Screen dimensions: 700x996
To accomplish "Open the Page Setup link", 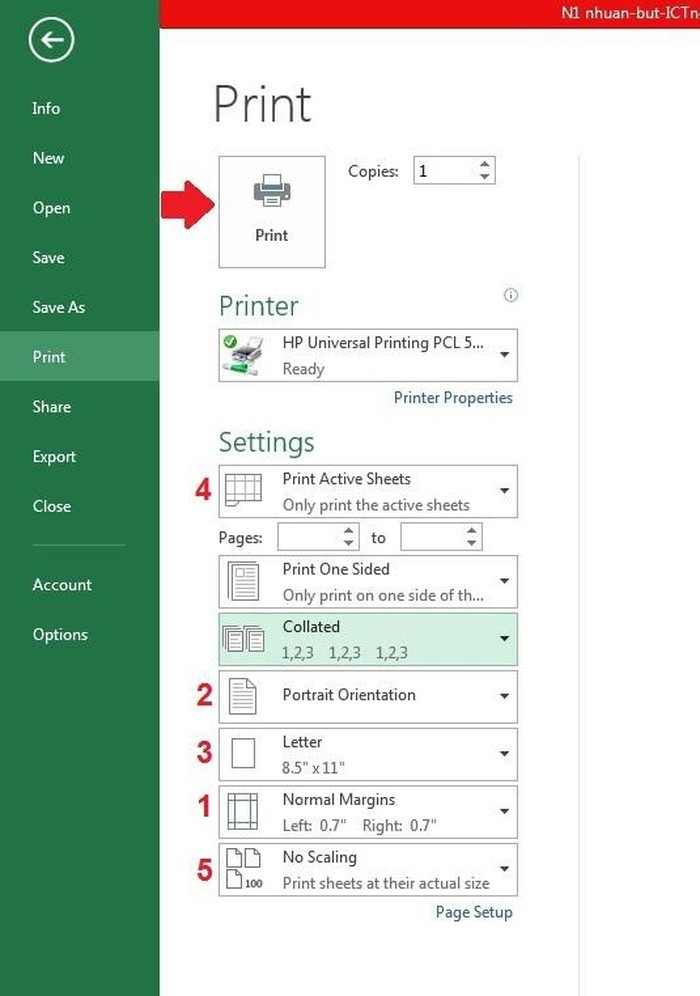I will pos(474,912).
